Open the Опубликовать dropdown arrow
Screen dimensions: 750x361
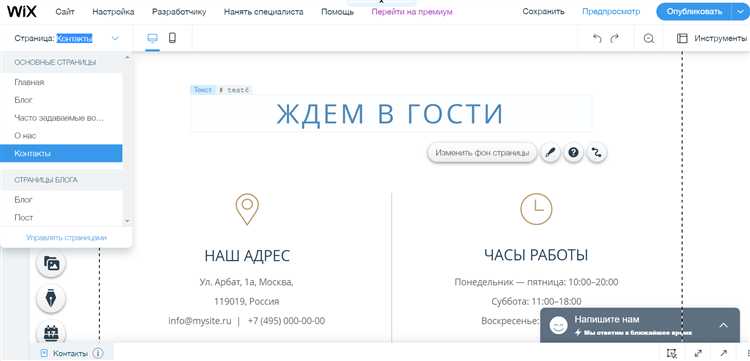point(739,11)
